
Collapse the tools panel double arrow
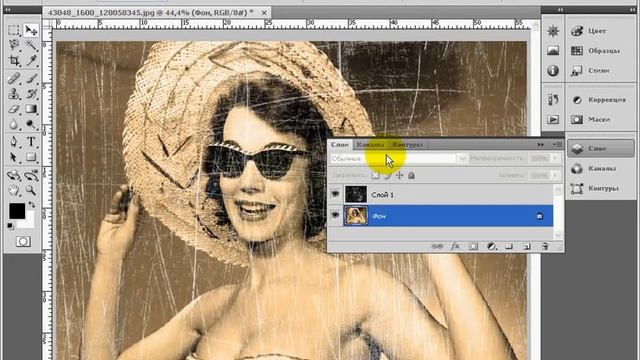[7, 10]
